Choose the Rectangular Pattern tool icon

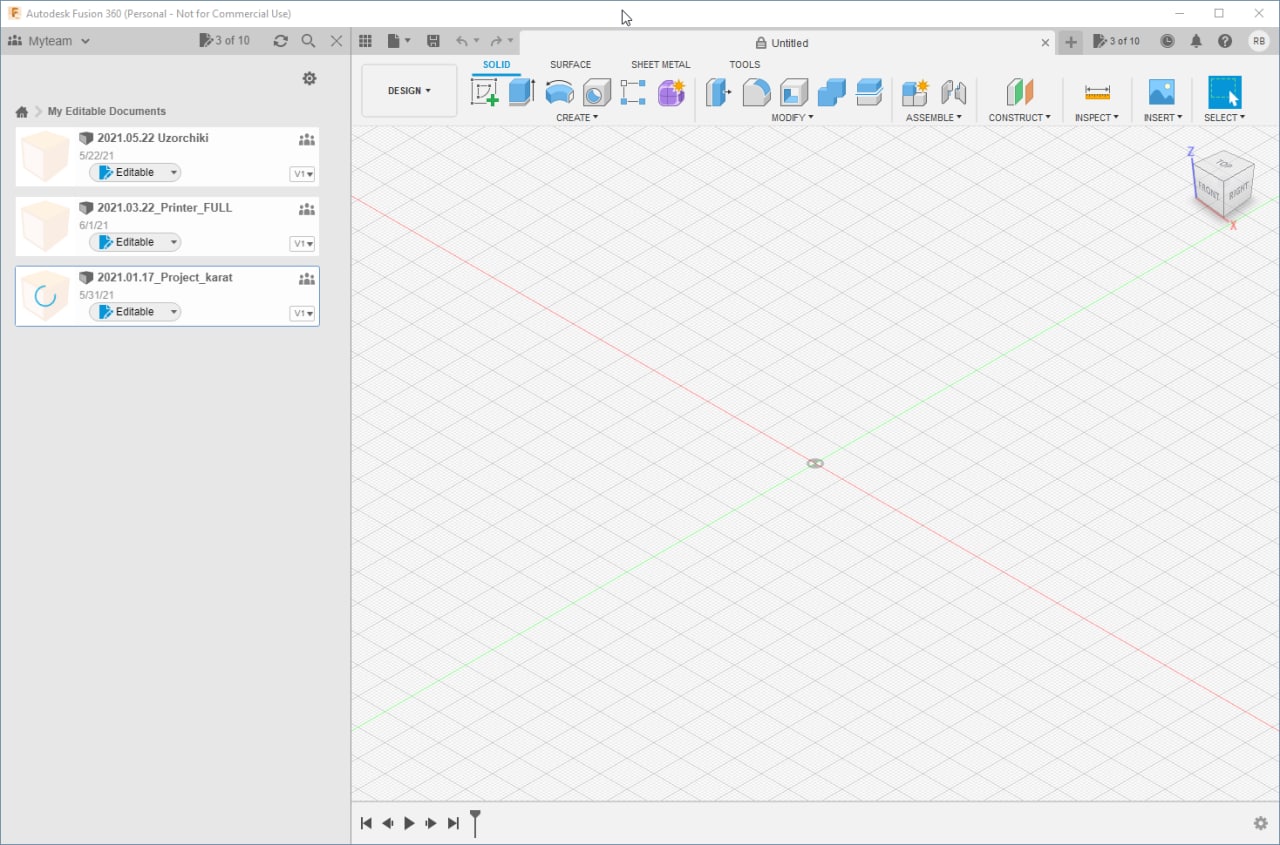[x=633, y=92]
